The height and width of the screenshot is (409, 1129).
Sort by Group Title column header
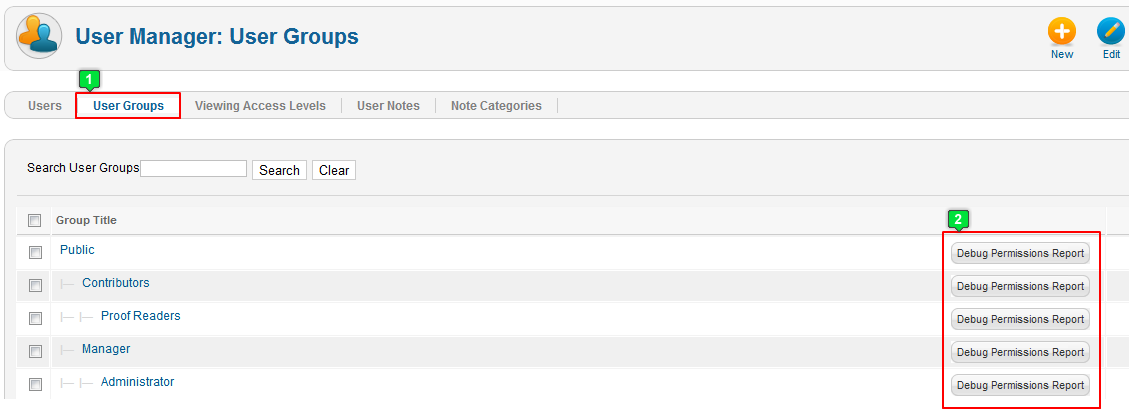pos(86,220)
